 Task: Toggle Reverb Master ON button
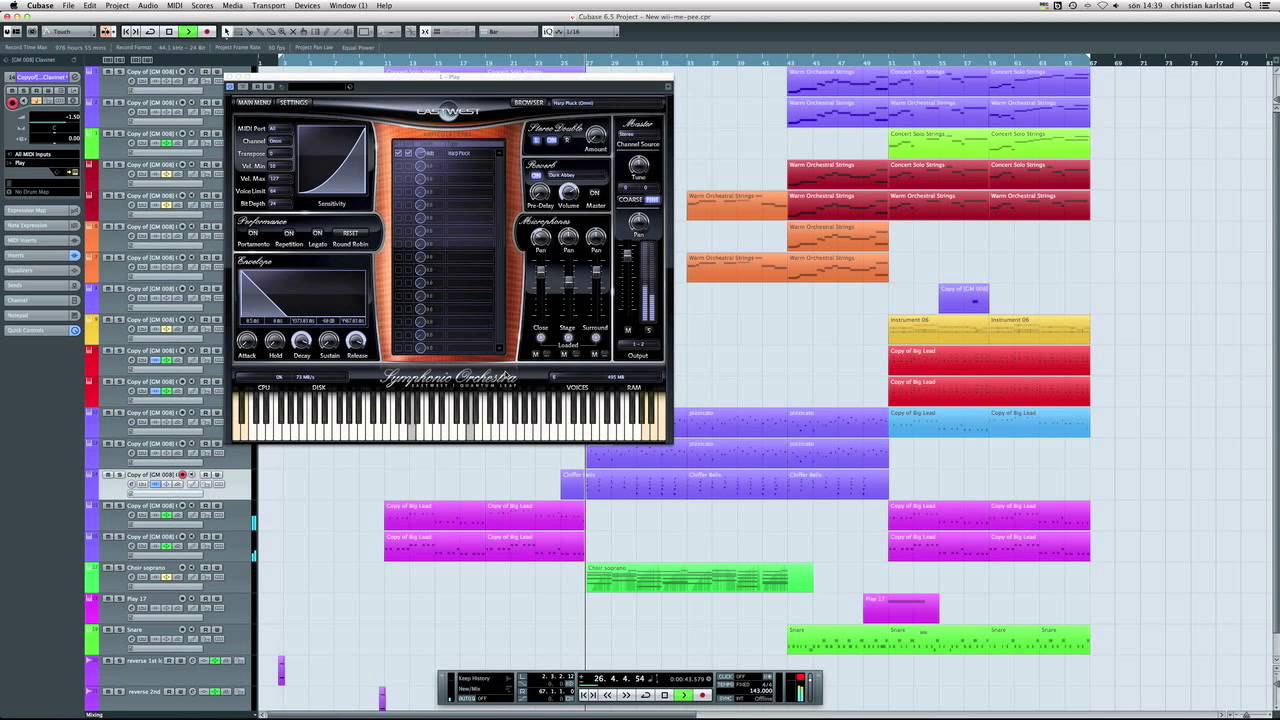[x=594, y=192]
